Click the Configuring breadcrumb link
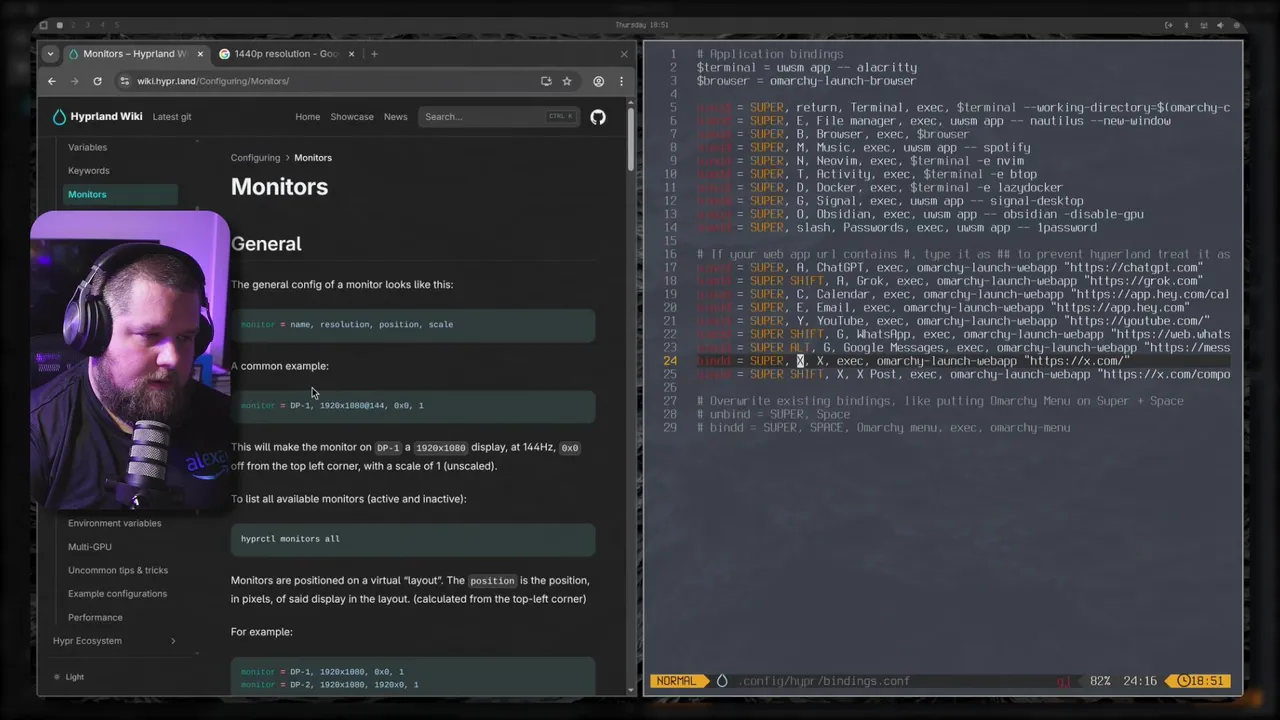1280x720 pixels. coord(255,158)
